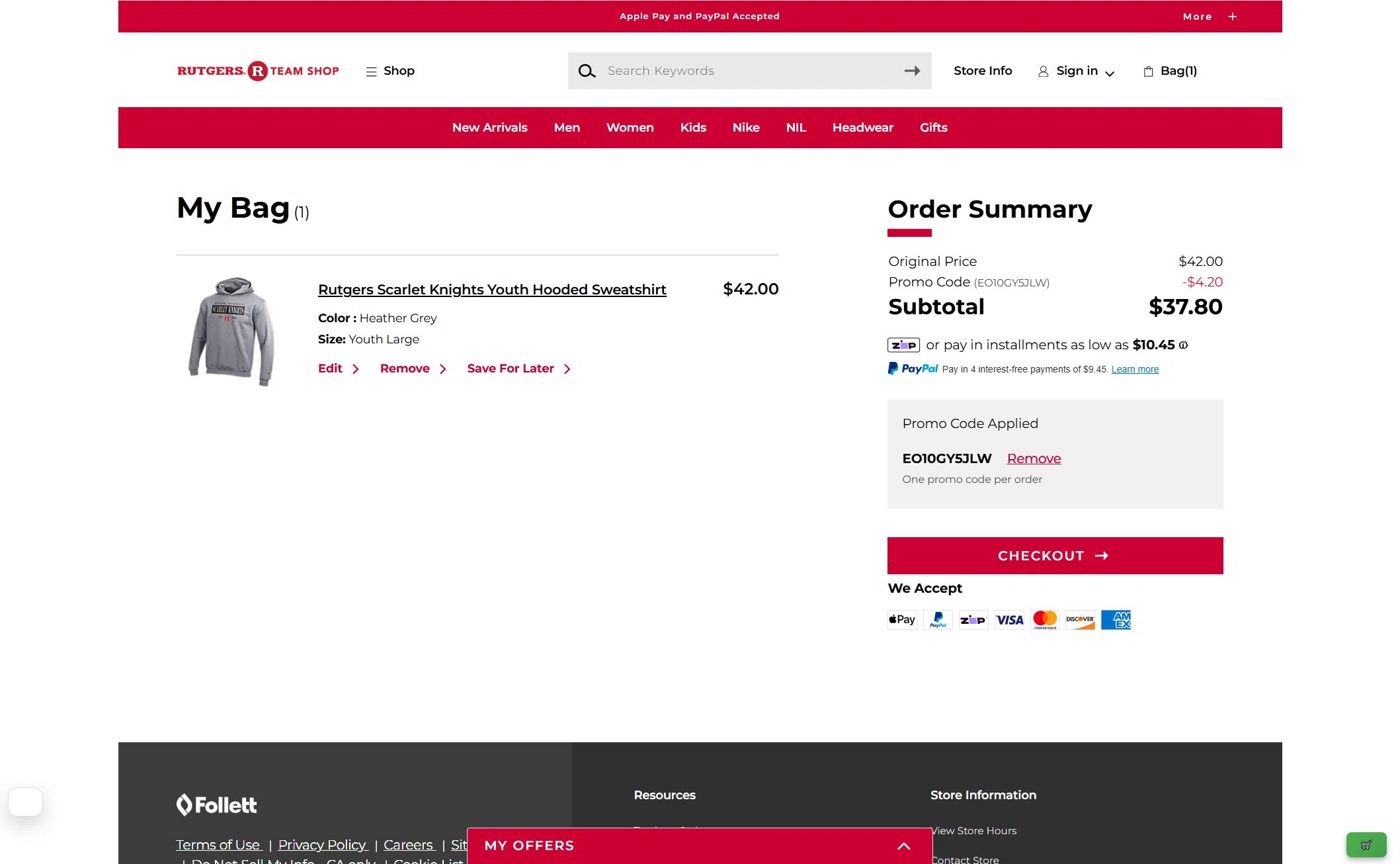Screen dimensions: 1400x864
Task: Expand the MY OFFERS panel
Action: (x=700, y=845)
